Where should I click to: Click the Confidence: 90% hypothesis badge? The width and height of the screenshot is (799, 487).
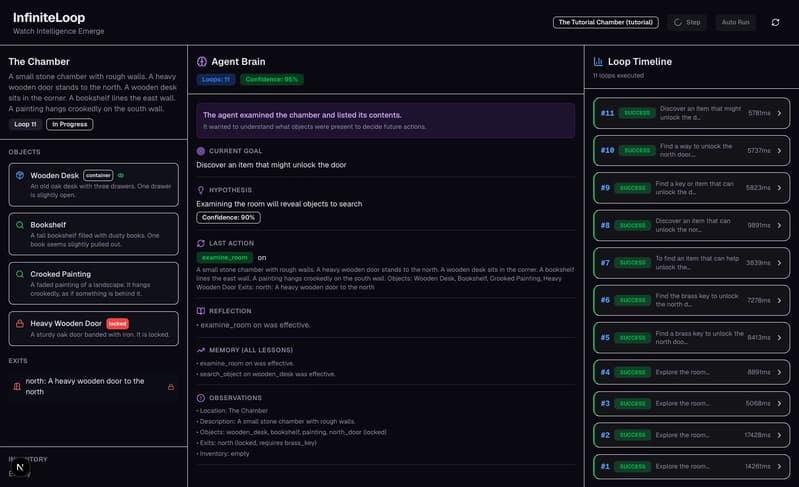tap(228, 218)
